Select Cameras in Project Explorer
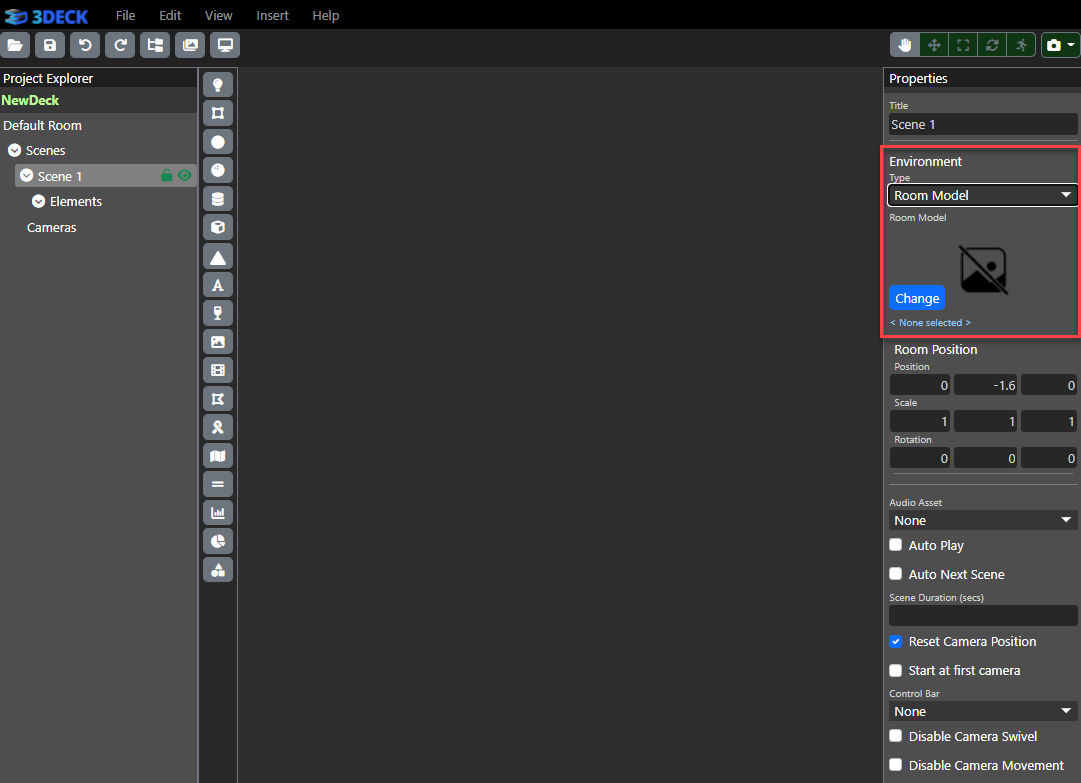This screenshot has height=783, width=1081. 52,227
